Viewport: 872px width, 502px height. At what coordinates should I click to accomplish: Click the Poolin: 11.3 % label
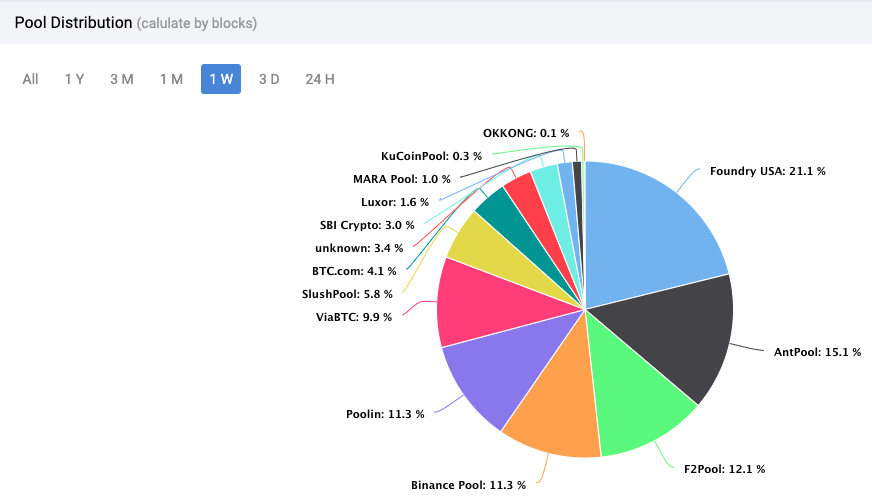tap(385, 414)
